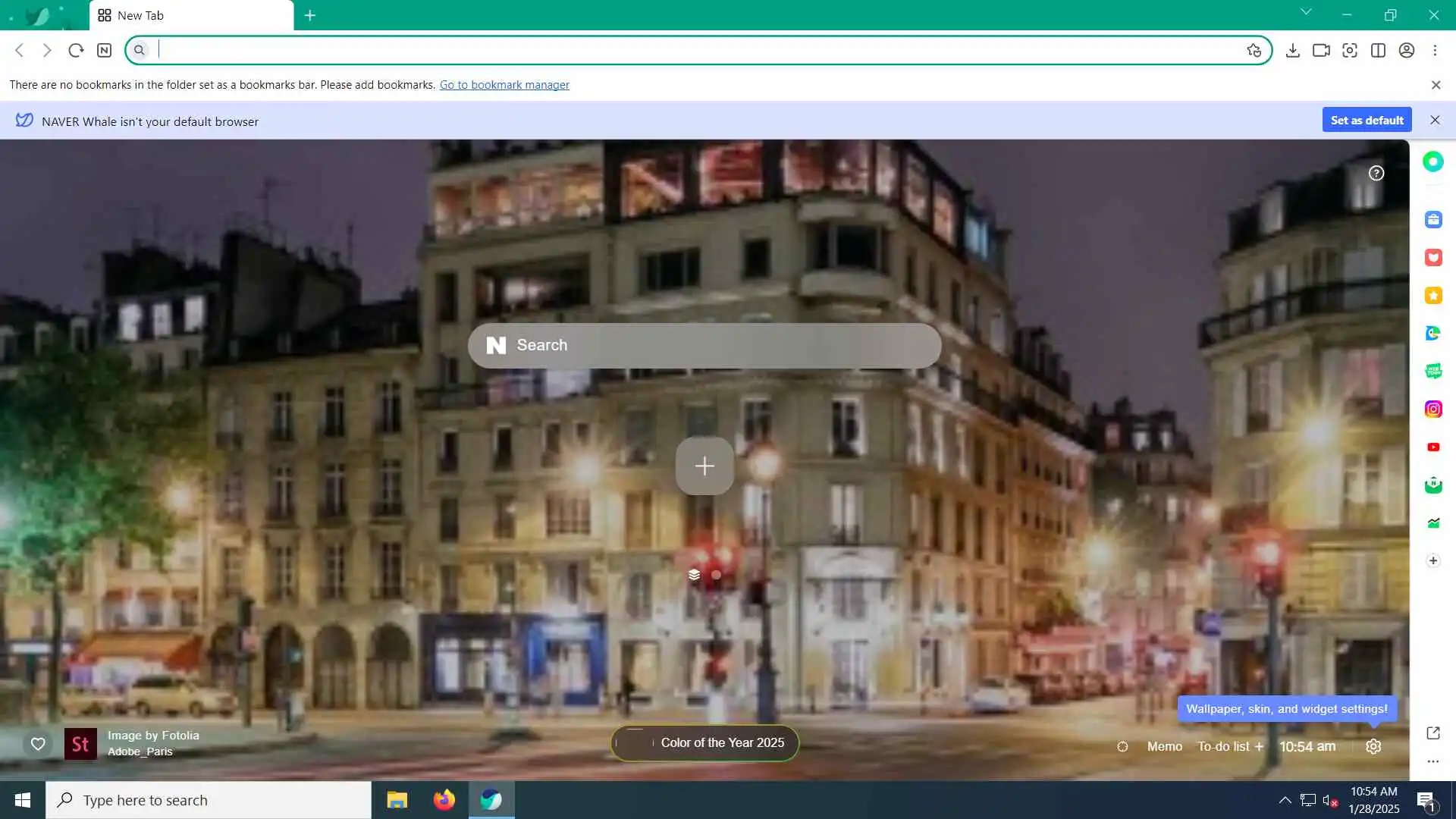Toggle the split view dual-tab mode
Viewport: 1456px width, 819px height.
1378,51
